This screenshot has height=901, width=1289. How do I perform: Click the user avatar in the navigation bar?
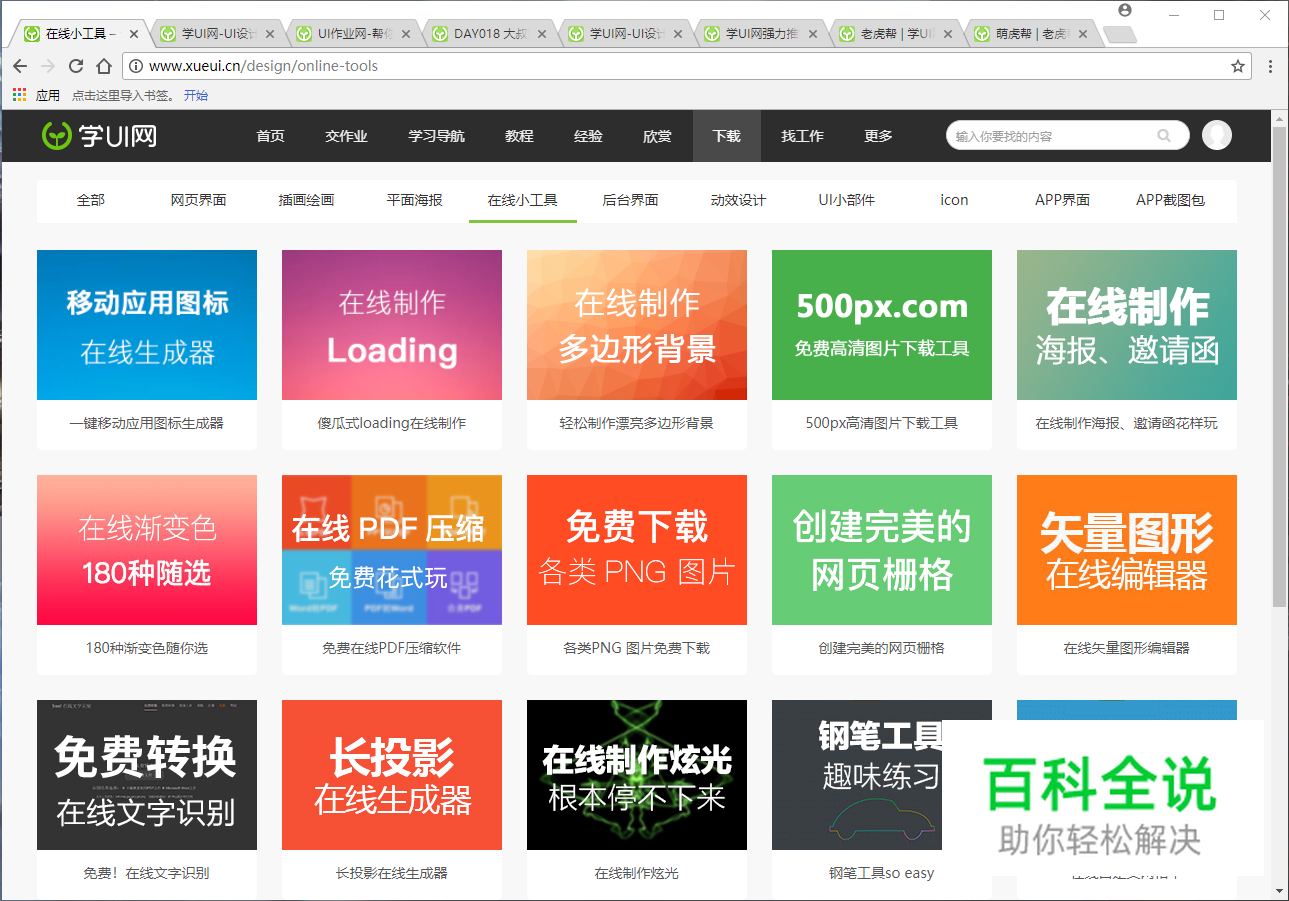pos(1216,135)
